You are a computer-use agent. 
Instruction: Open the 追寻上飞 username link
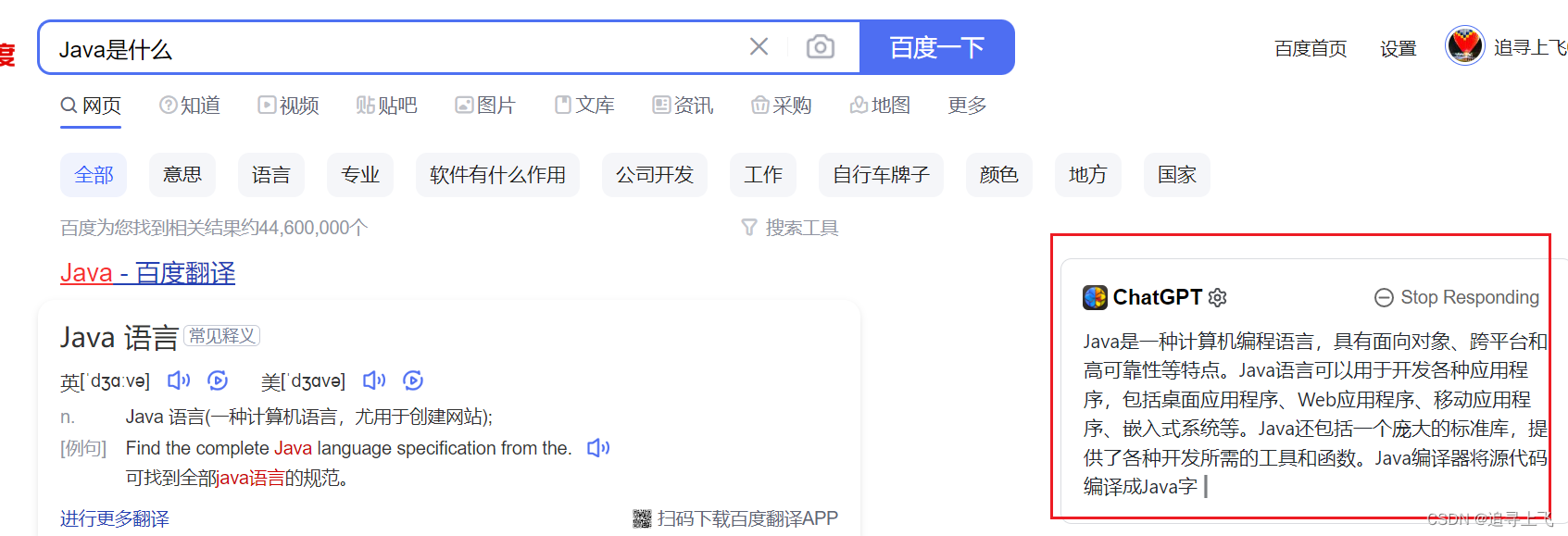click(1530, 47)
